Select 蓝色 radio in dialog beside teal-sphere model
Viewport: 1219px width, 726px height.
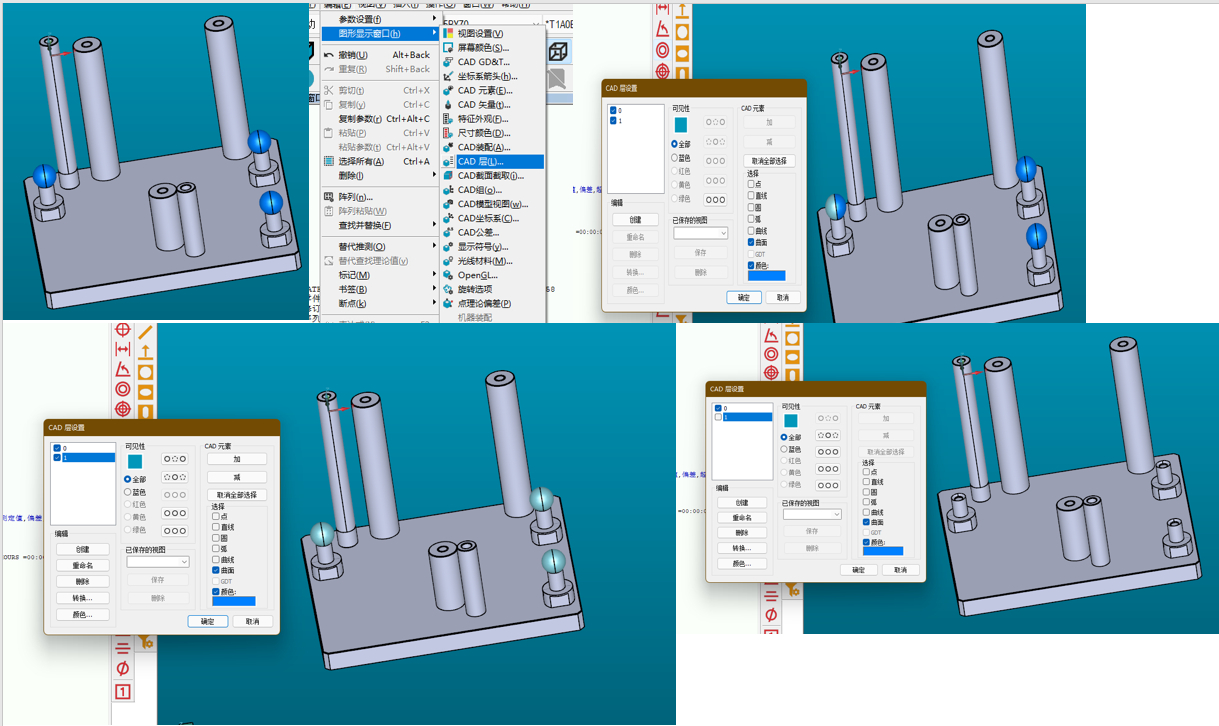[x=129, y=492]
